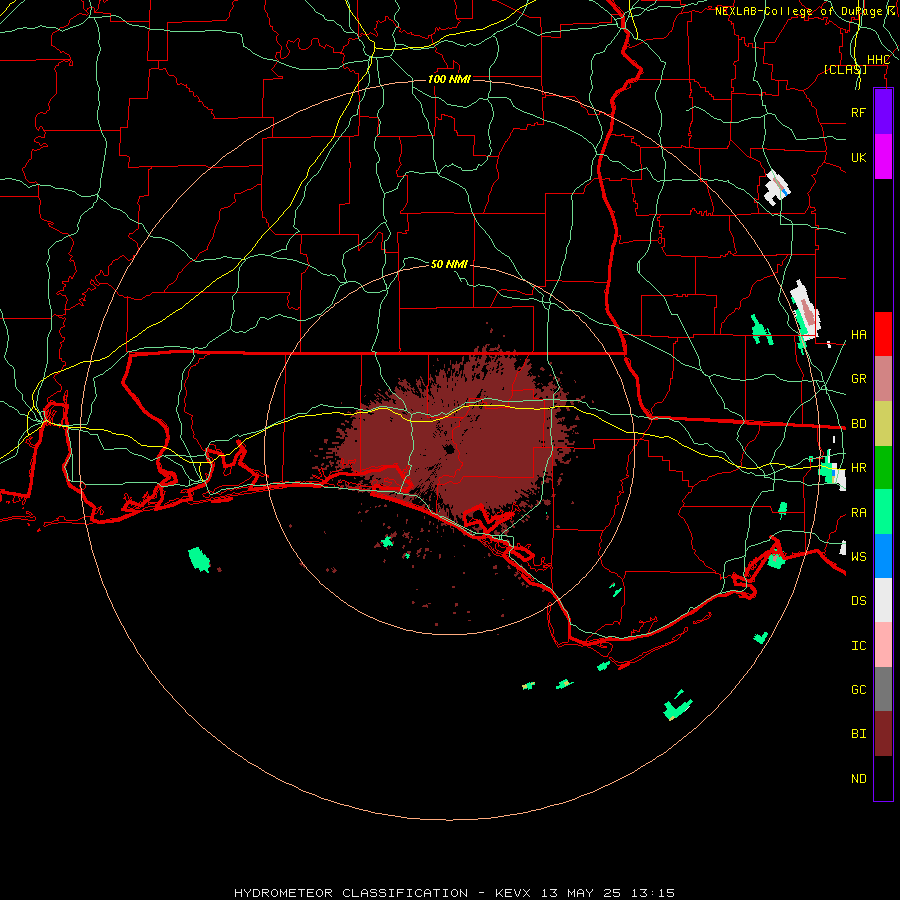Click the BD legend label
This screenshot has height=900, width=900.
858,424
